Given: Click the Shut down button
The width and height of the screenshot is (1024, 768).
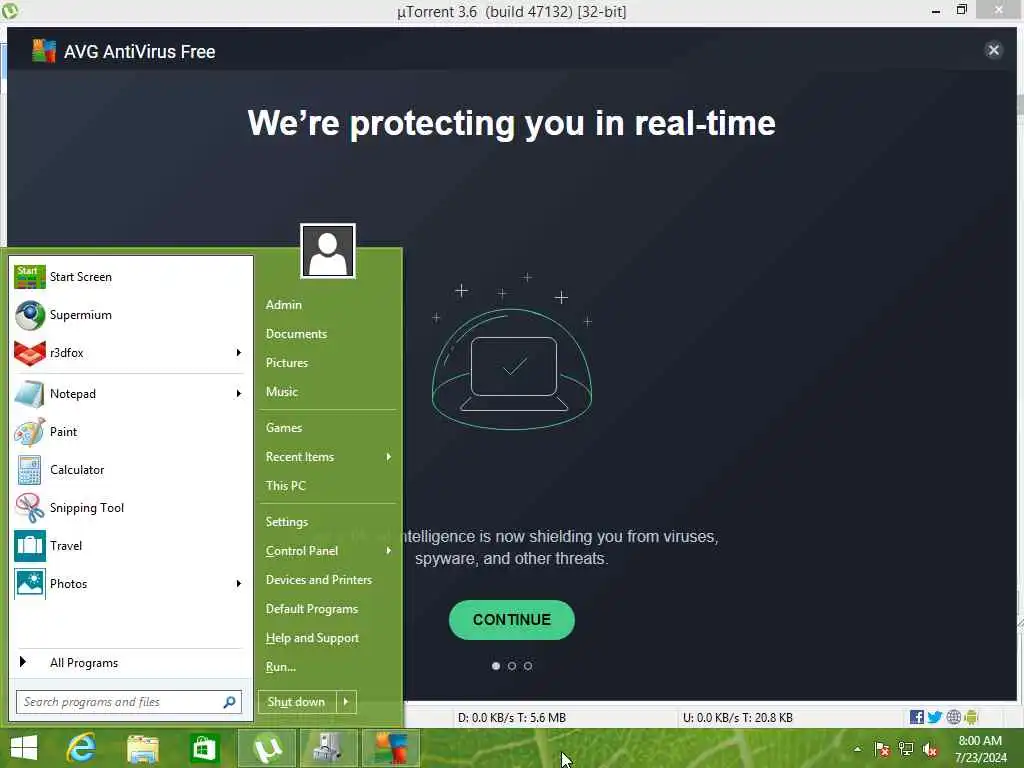Looking at the screenshot, I should [x=297, y=702].
